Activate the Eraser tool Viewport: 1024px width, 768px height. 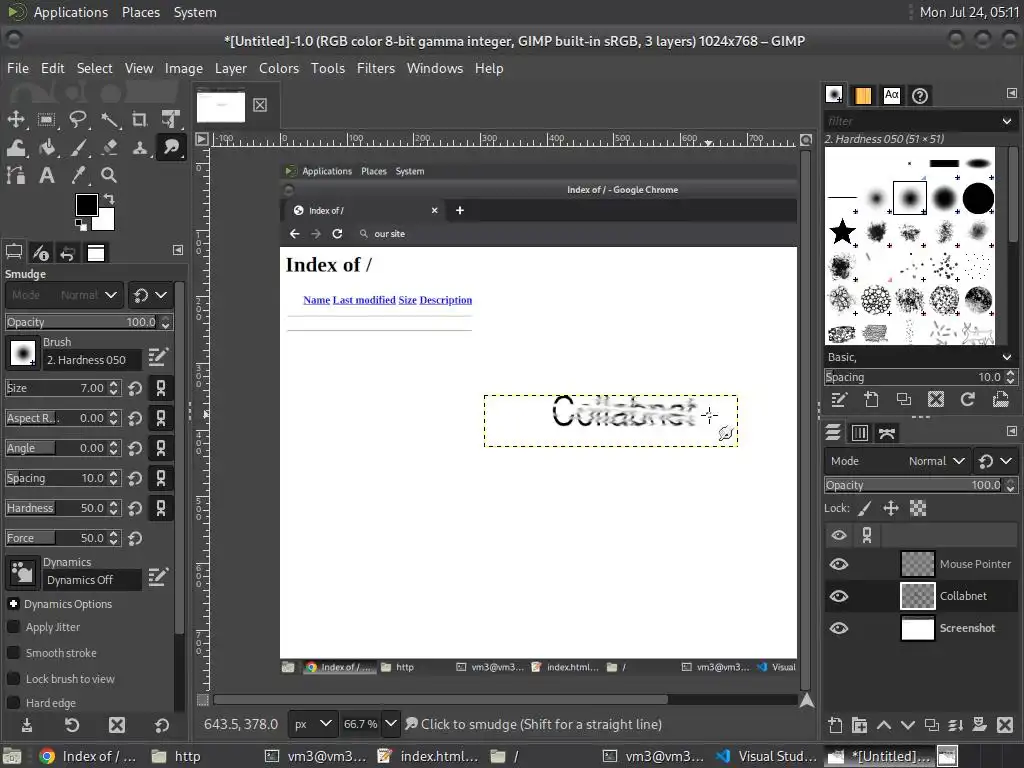109,147
